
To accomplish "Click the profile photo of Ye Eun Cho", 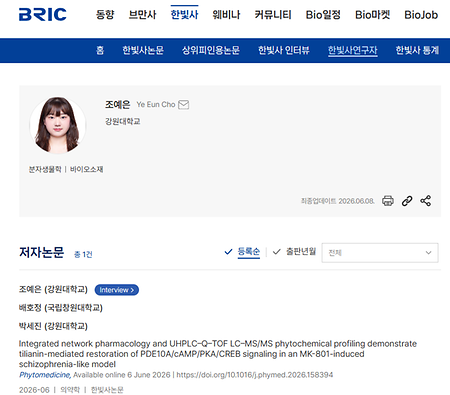I will click(58, 125).
